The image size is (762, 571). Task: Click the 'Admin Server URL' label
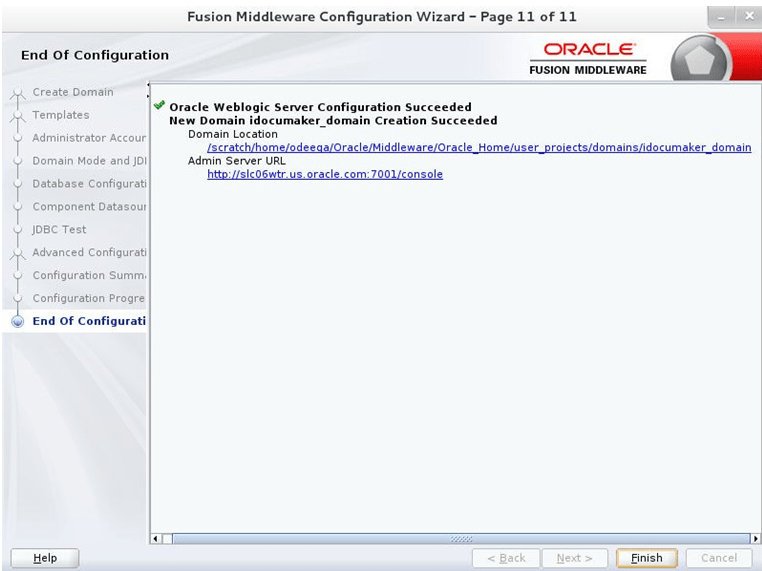pos(237,161)
